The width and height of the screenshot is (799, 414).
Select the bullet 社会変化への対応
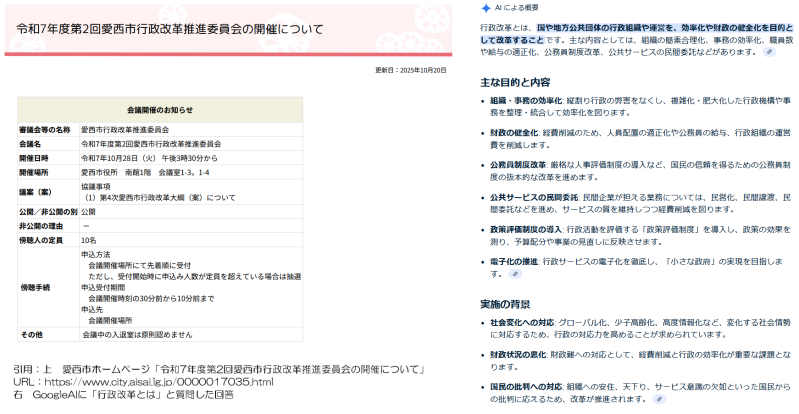pos(522,323)
